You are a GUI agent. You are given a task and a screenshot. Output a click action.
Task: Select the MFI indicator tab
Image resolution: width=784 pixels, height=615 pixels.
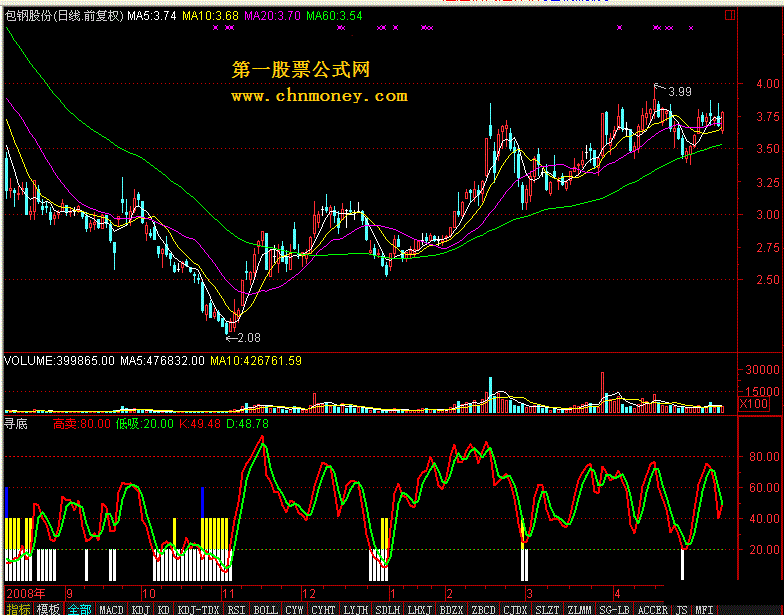704,609
